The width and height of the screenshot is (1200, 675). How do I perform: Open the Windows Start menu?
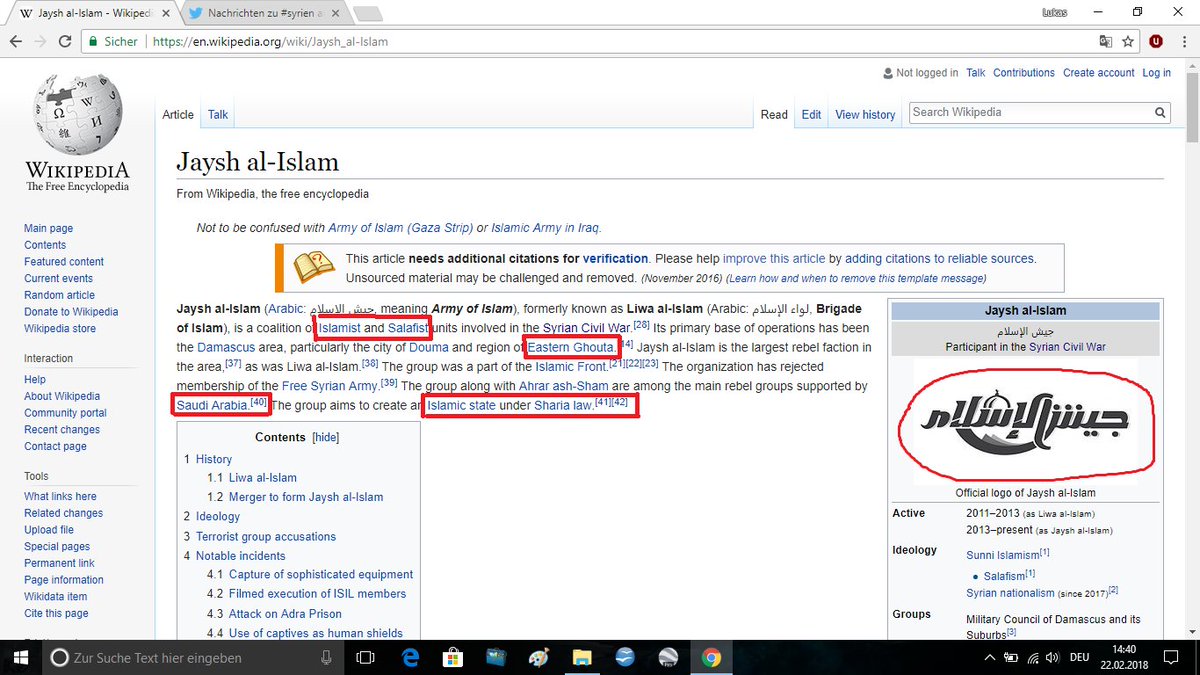tap(19, 657)
